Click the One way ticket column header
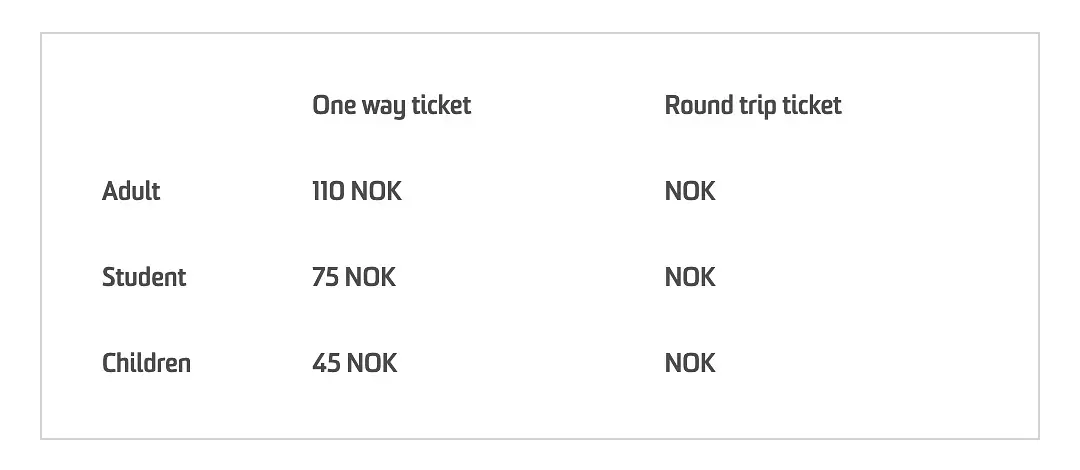1080x470 pixels. click(x=391, y=106)
